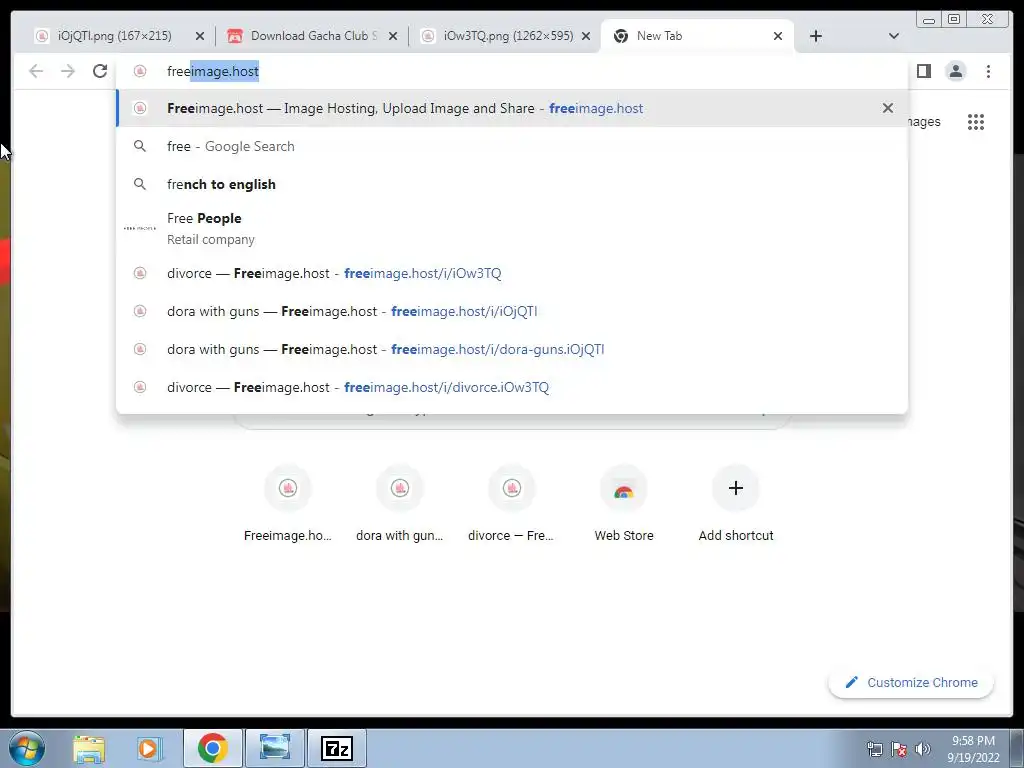The width and height of the screenshot is (1024, 768).
Task: Choose the 'french to english' suggestion
Action: 512,184
